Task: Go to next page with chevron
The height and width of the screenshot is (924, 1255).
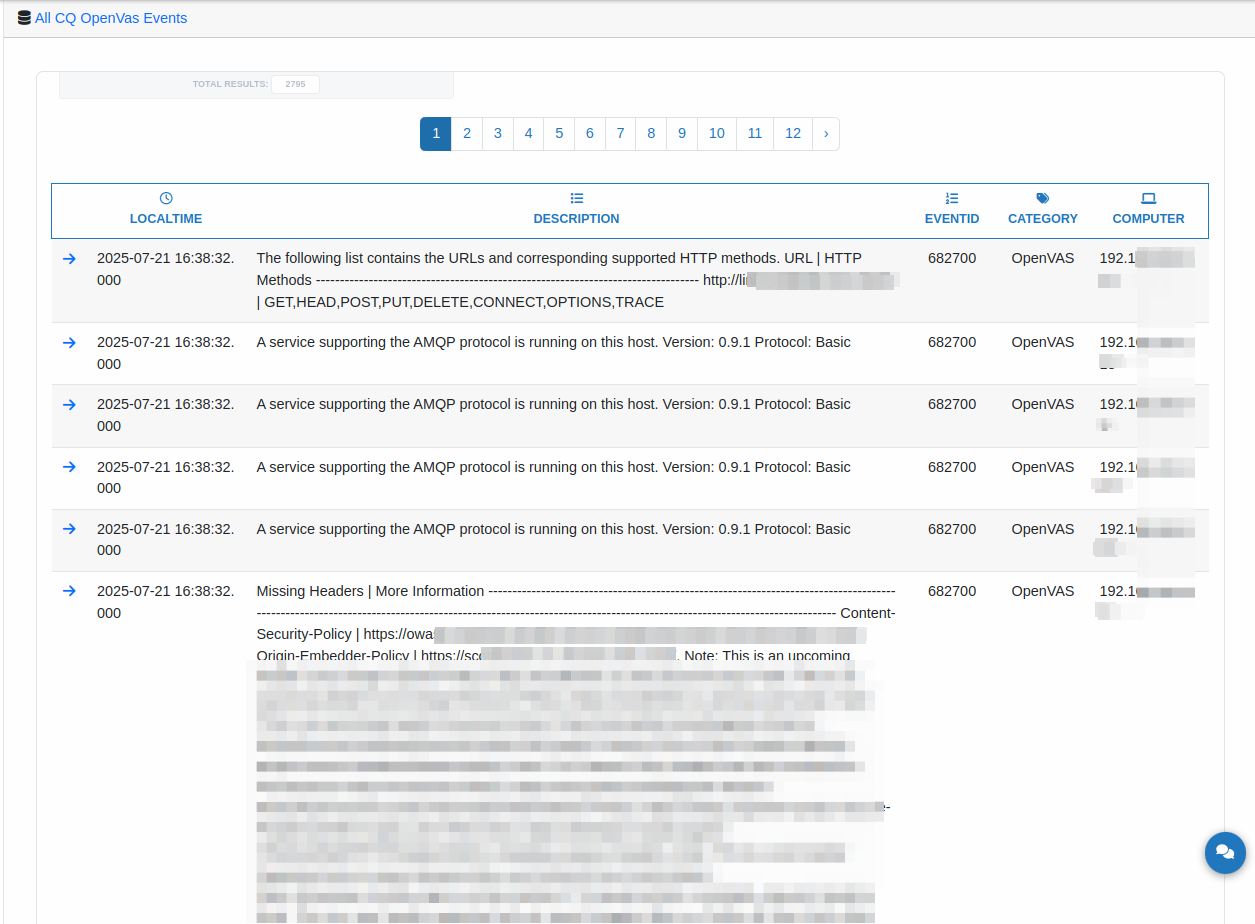Action: [825, 134]
